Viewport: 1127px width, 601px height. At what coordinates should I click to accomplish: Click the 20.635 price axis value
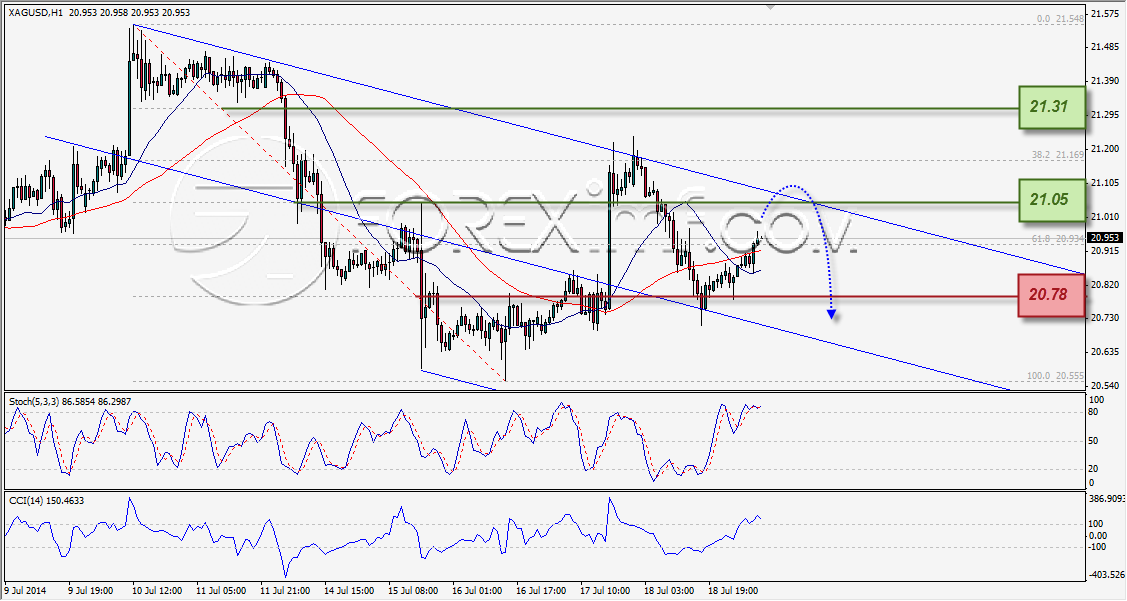(x=1104, y=352)
